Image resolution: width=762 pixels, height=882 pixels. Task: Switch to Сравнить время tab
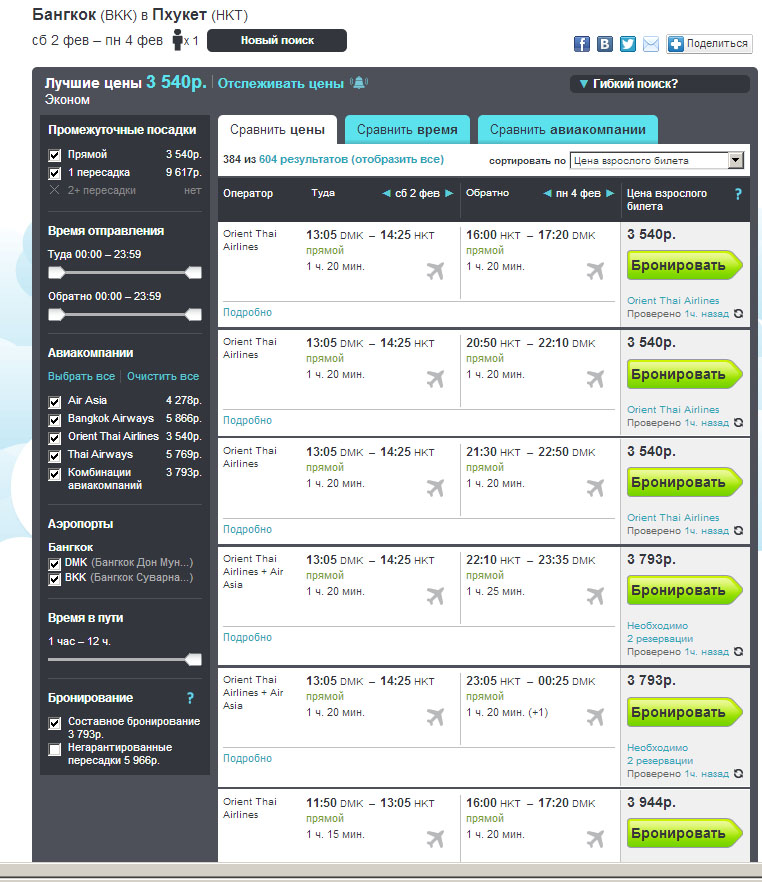[407, 130]
